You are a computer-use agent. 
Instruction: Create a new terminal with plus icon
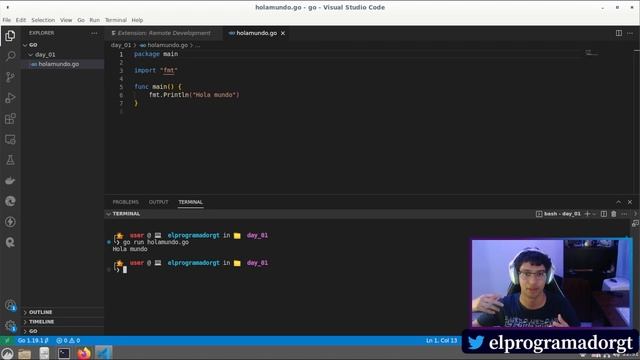(x=587, y=213)
